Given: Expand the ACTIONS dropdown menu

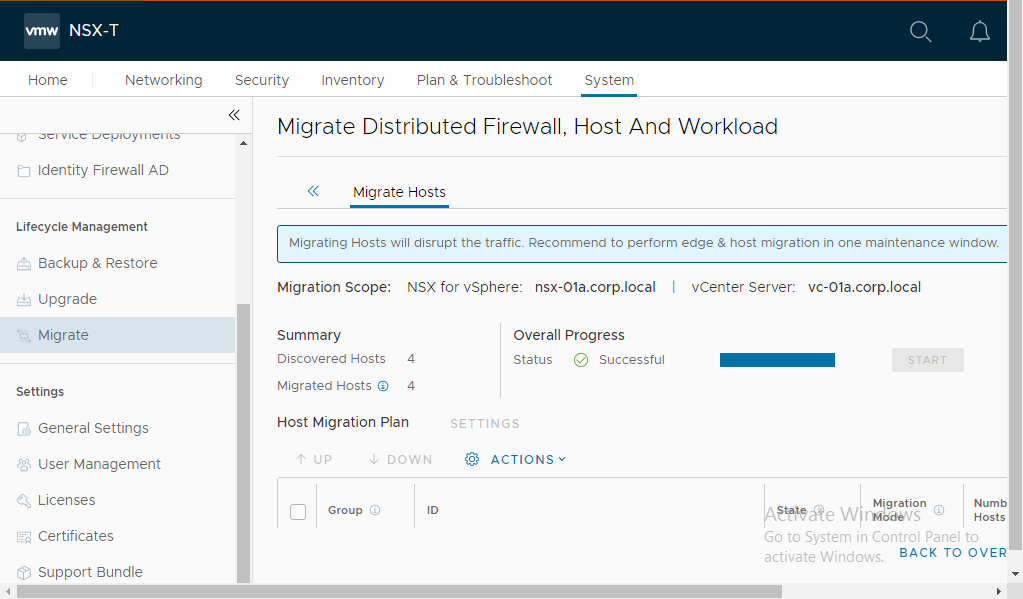Looking at the screenshot, I should click(528, 459).
